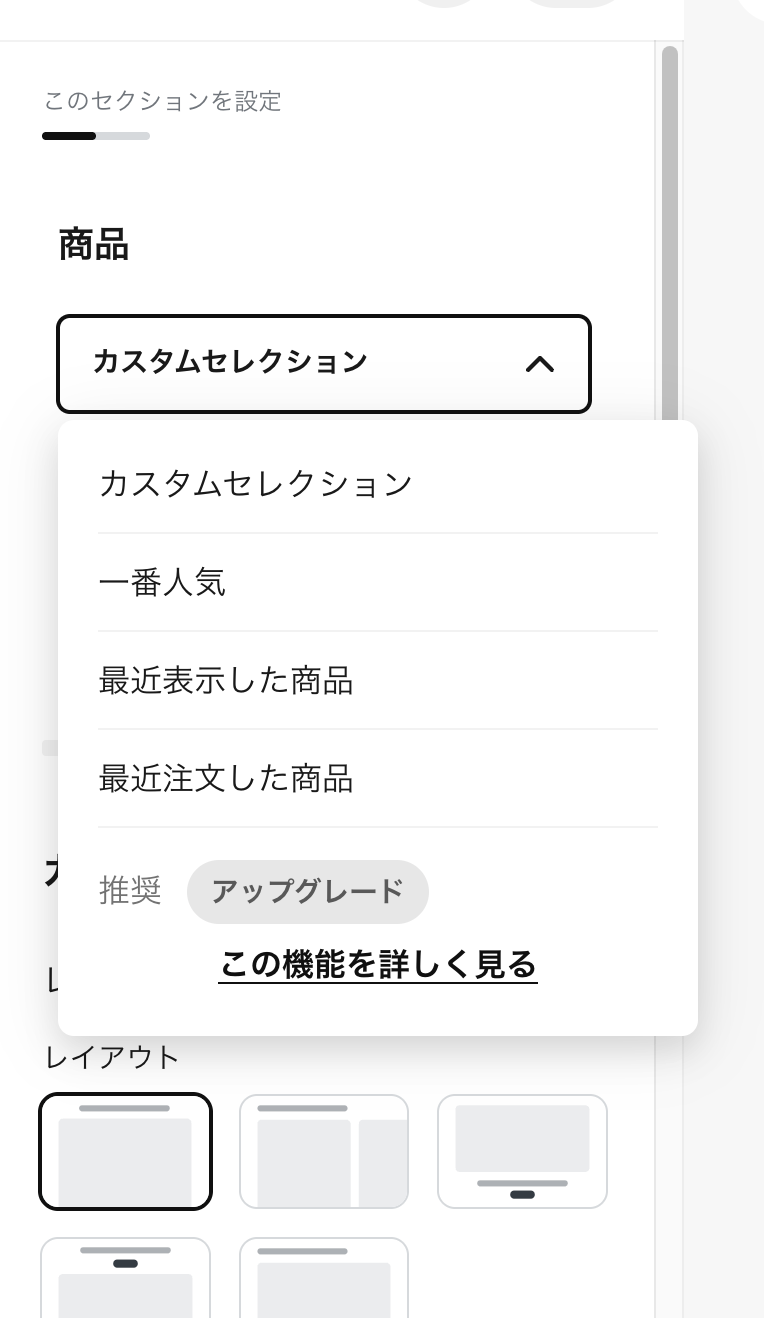The image size is (764, 1318).
Task: Click the 推奨 recommended option
Action: [129, 891]
